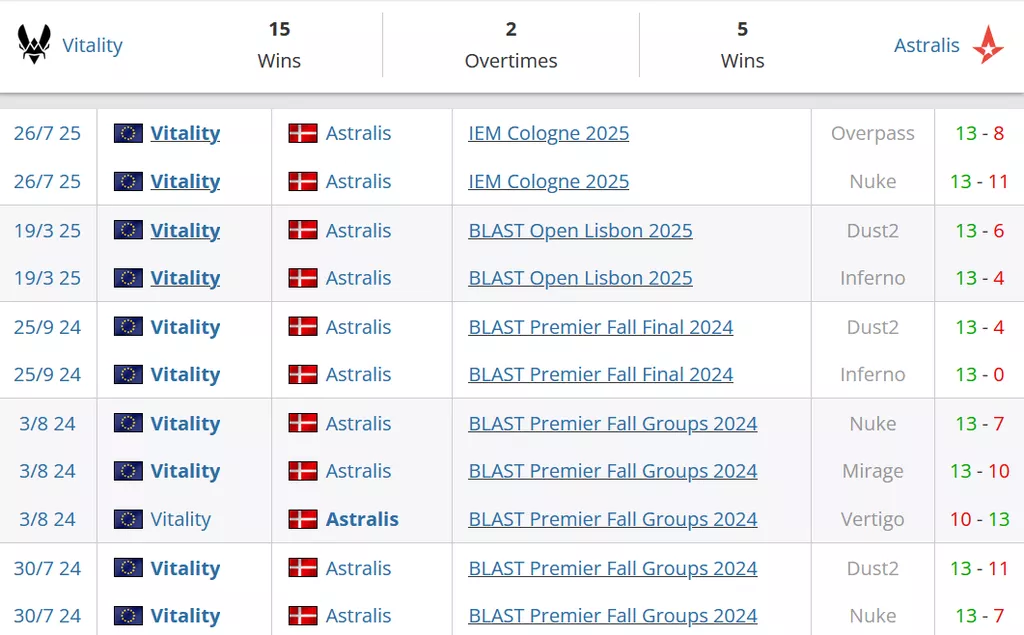
Task: Click the 2 Overtimes stat in header
Action: pyautogui.click(x=511, y=45)
